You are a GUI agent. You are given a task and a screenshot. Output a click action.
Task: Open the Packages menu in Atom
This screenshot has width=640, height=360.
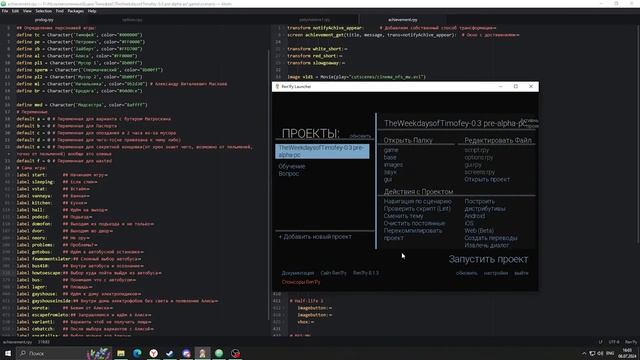coord(76,11)
